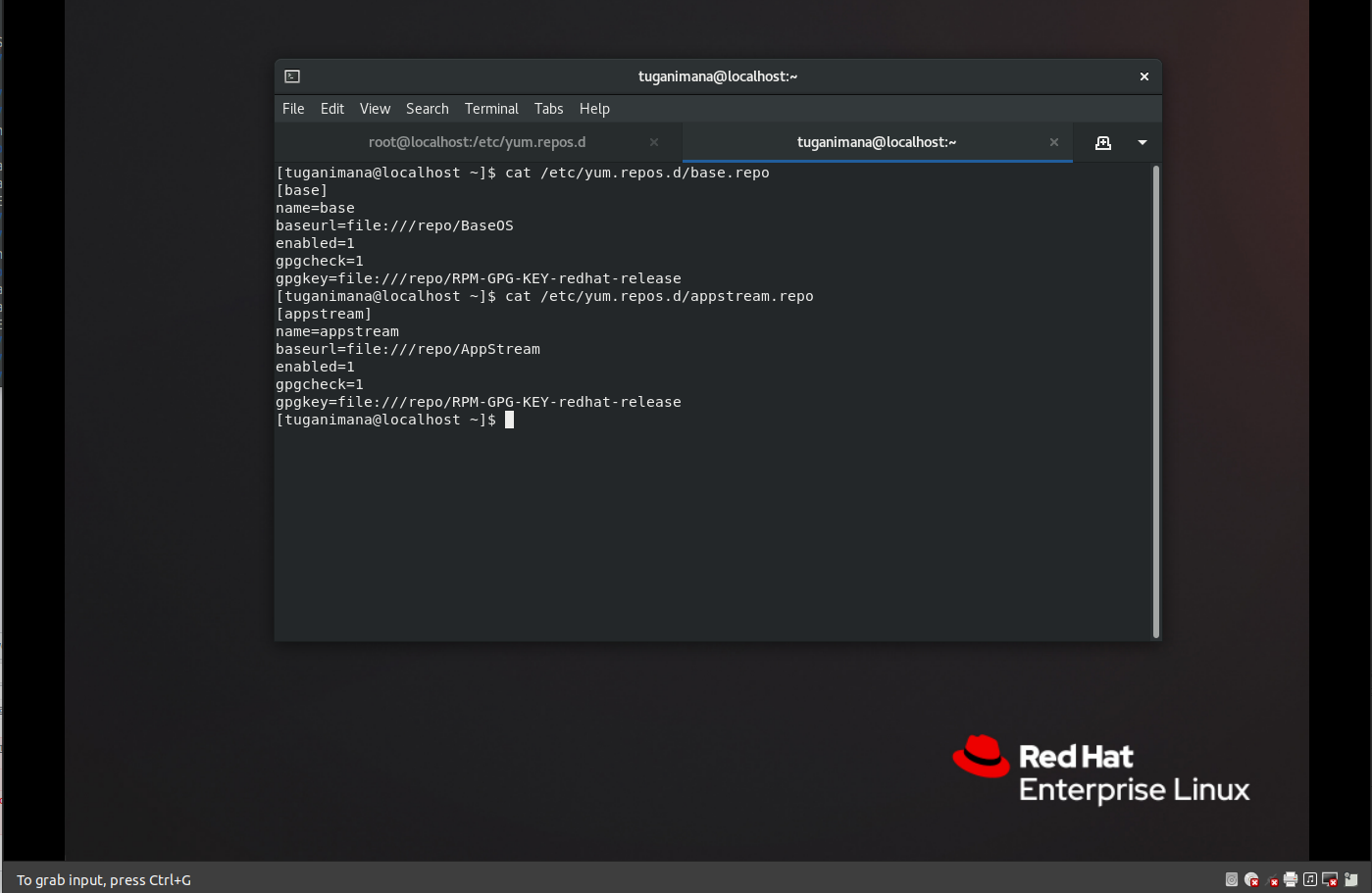Screen dimensions: 1372x893
Task: Click the display monitor status icon
Action: pos(1330,879)
